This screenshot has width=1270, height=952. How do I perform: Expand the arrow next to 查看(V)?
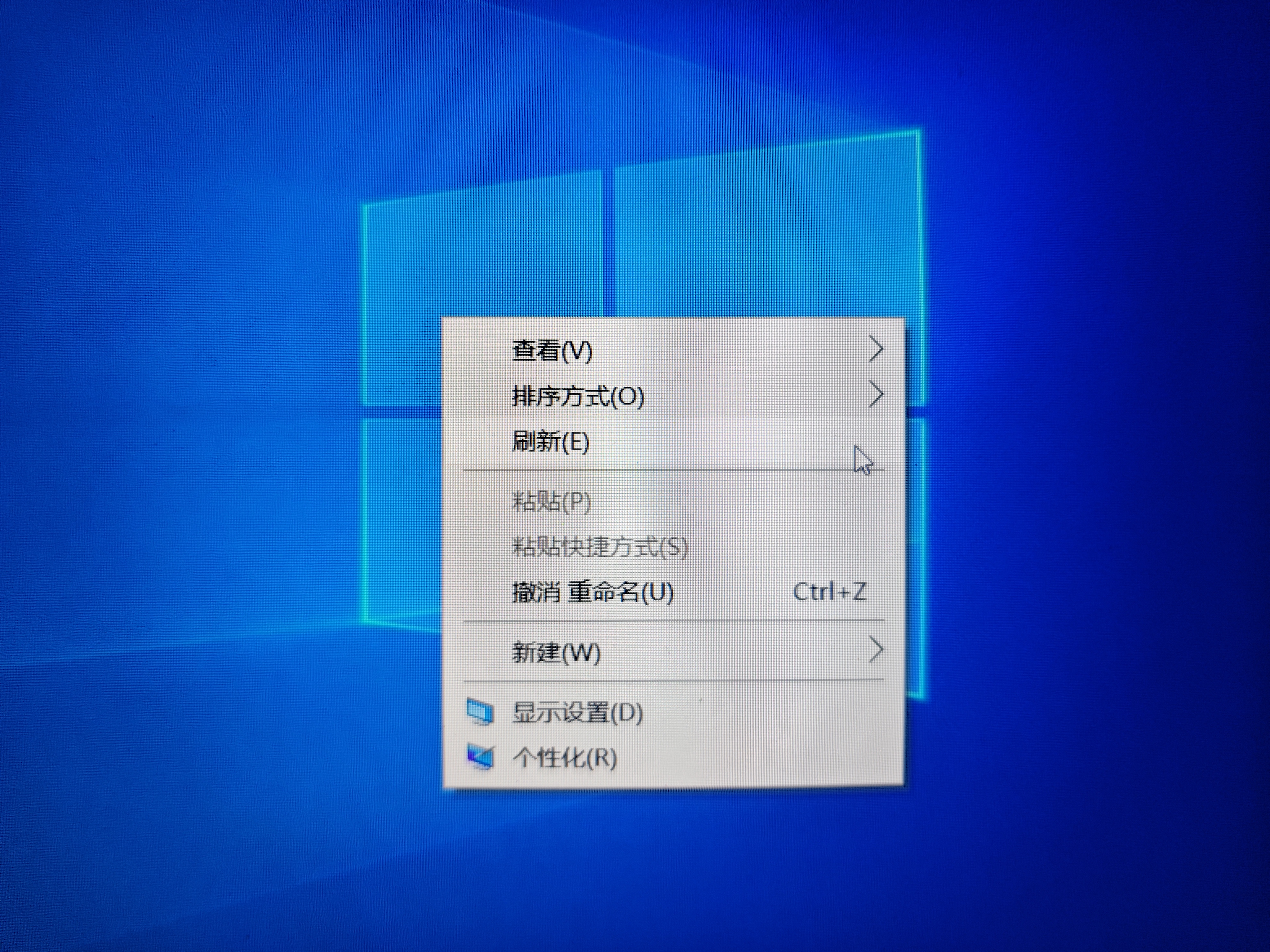point(876,349)
